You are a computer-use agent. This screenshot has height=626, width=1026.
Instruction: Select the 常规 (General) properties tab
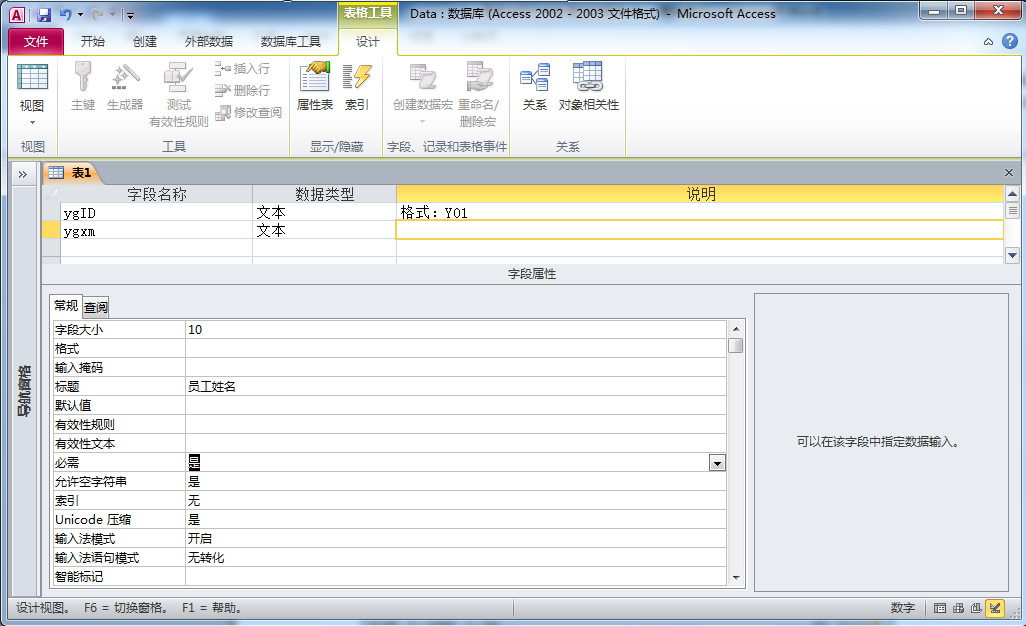pyautogui.click(x=66, y=305)
